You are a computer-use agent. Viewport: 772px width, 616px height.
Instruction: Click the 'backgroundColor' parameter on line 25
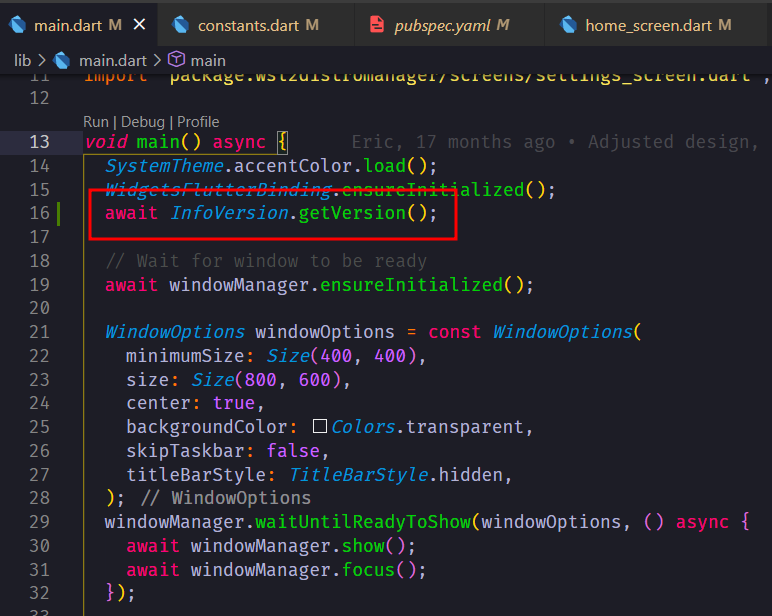click(207, 427)
